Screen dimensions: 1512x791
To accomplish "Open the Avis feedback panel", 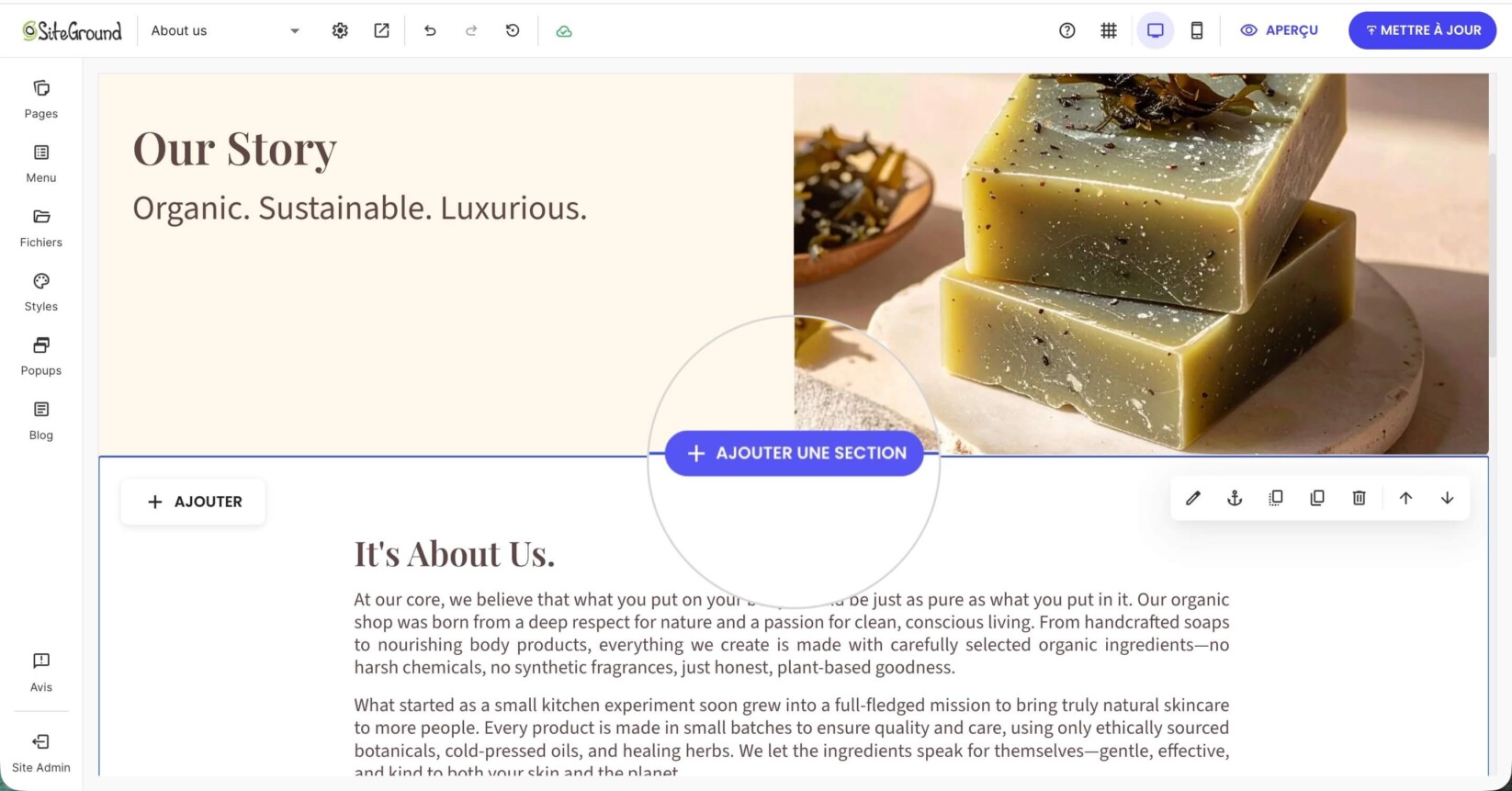I will [x=41, y=672].
